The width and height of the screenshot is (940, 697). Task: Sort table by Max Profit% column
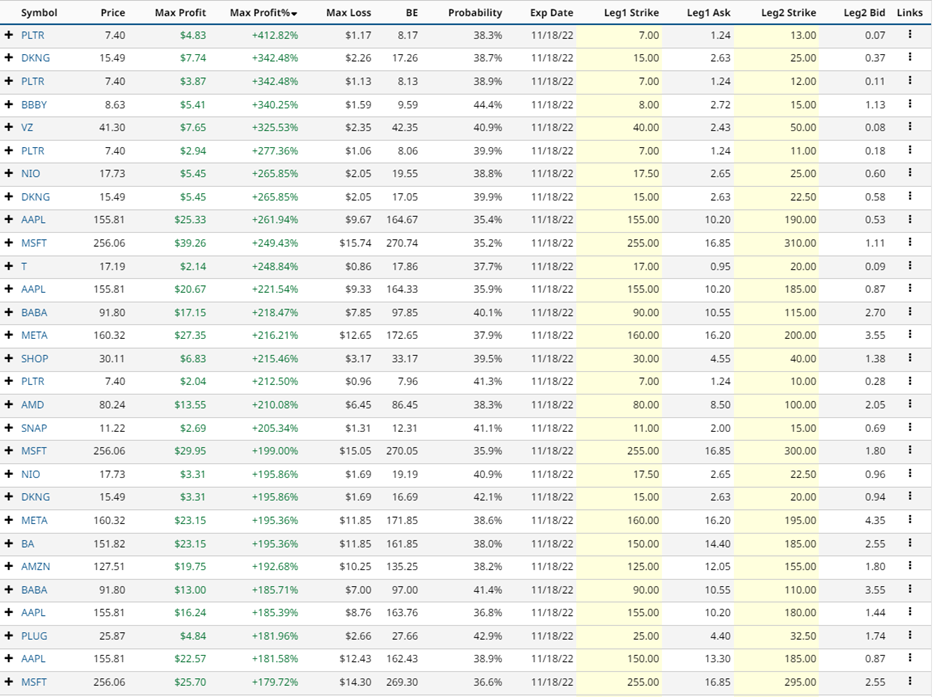(x=263, y=13)
